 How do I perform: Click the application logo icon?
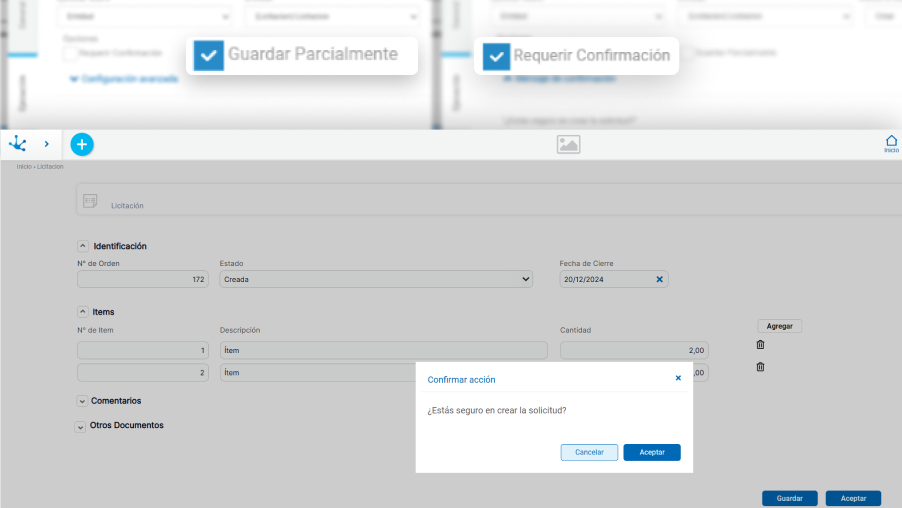pos(18,144)
